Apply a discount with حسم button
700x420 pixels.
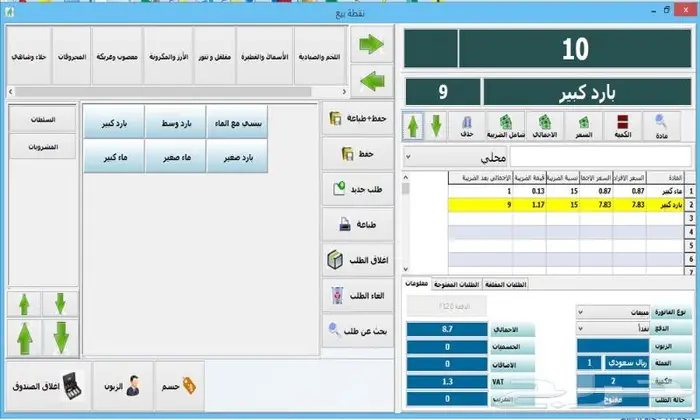point(179,386)
